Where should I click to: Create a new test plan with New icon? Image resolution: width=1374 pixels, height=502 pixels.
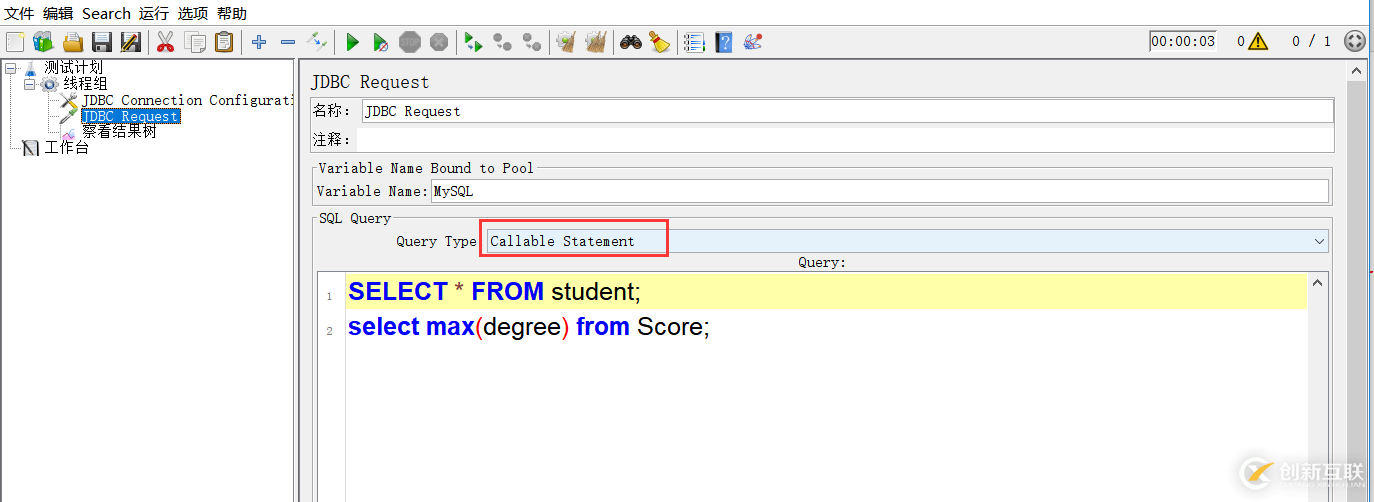(x=14, y=42)
